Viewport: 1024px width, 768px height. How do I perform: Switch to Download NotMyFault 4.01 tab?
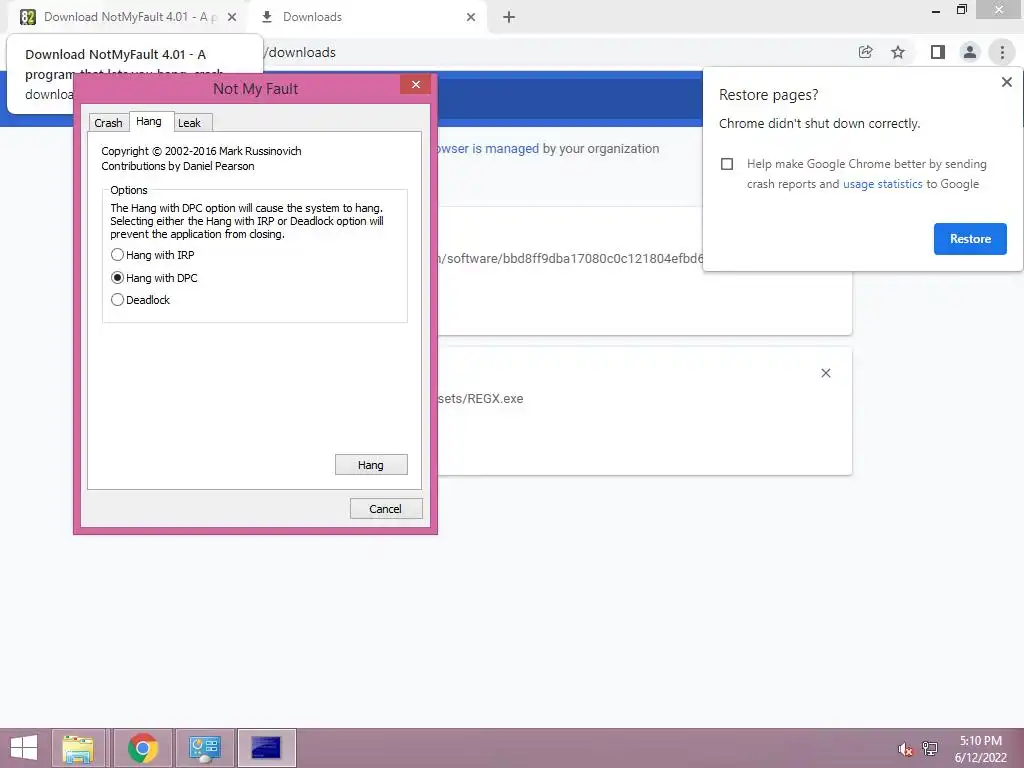129,17
